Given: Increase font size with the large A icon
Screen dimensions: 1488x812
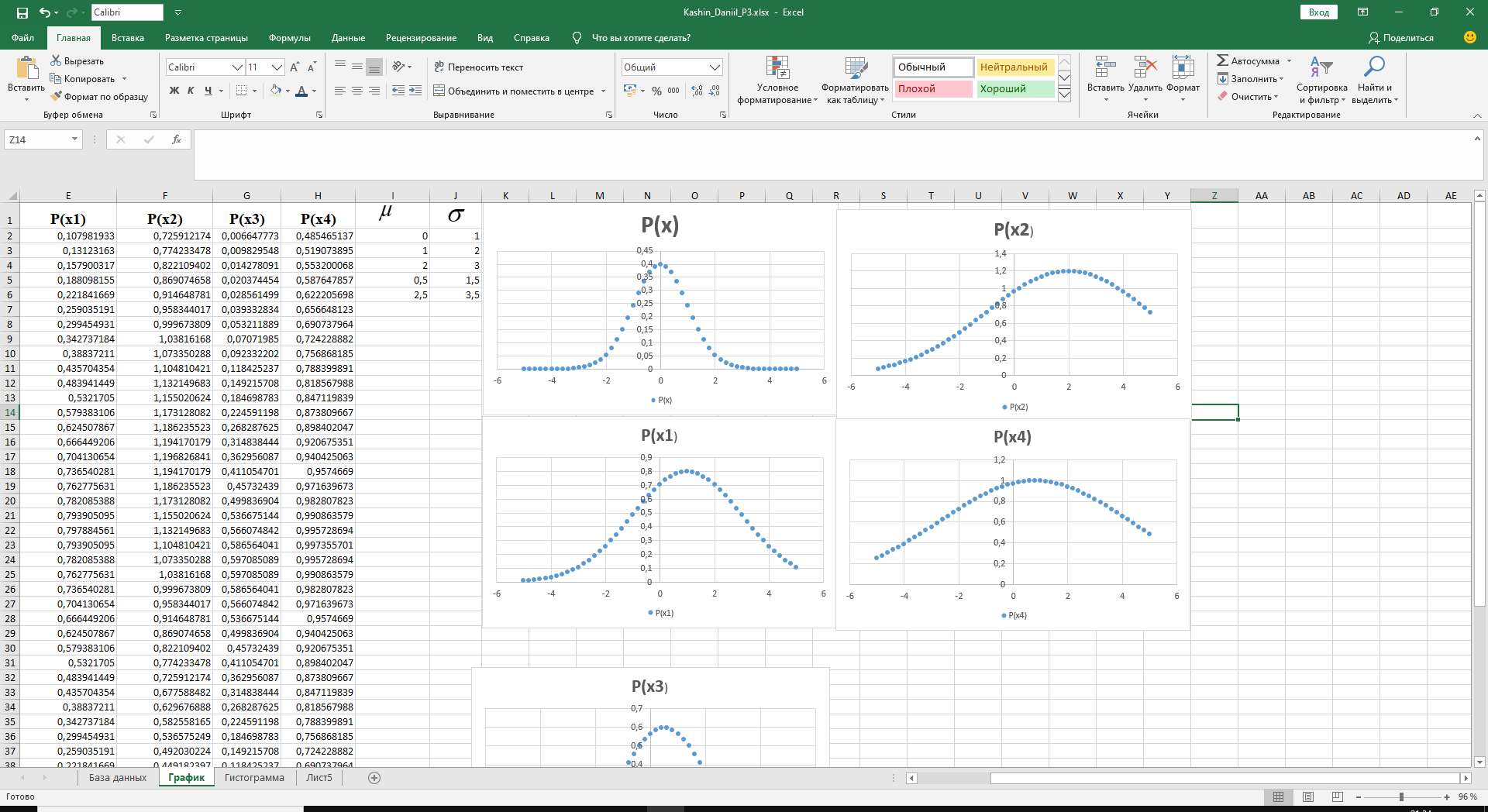Looking at the screenshot, I should (294, 67).
